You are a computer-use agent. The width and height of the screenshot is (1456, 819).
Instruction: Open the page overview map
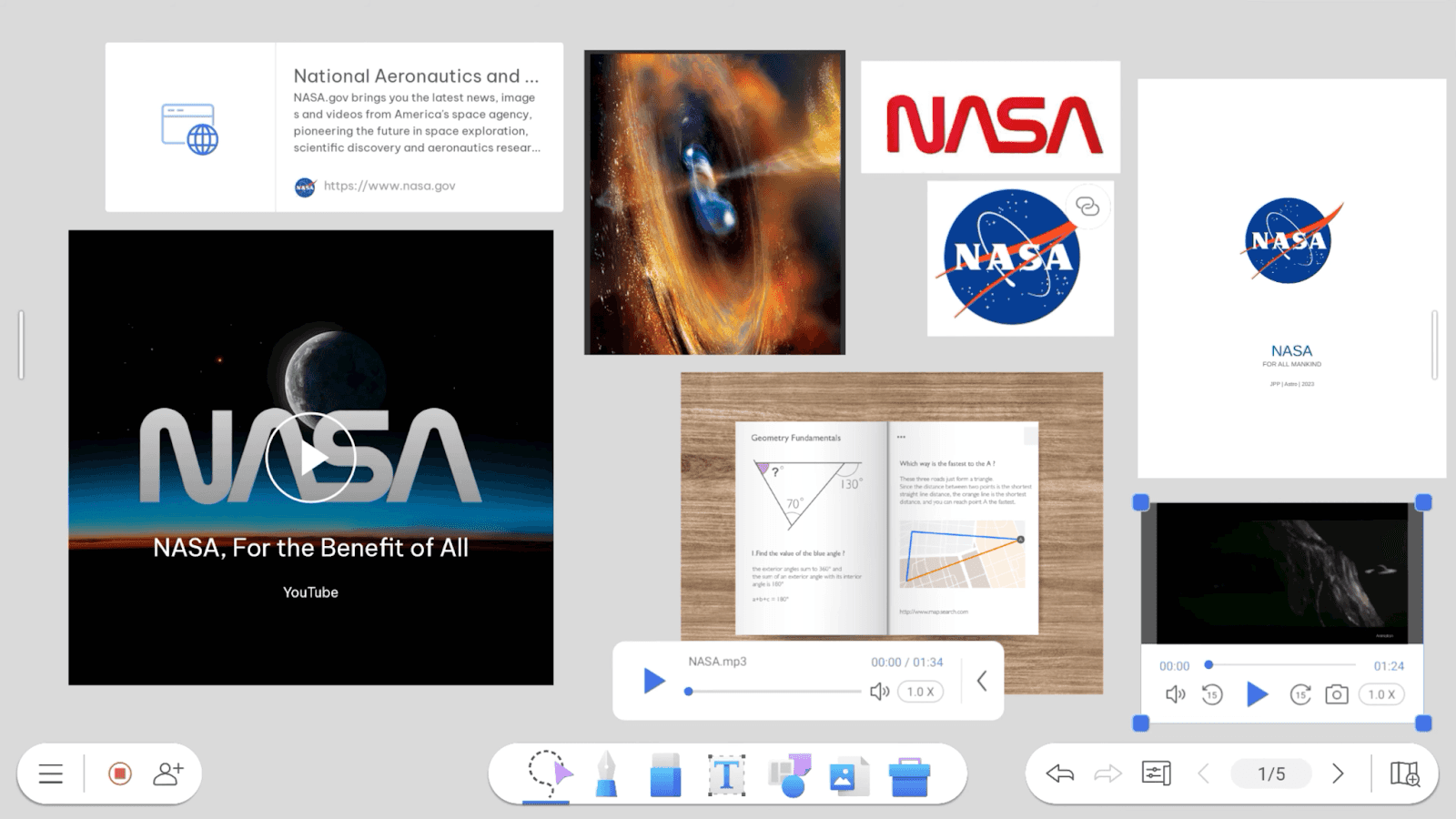pos(1405,773)
